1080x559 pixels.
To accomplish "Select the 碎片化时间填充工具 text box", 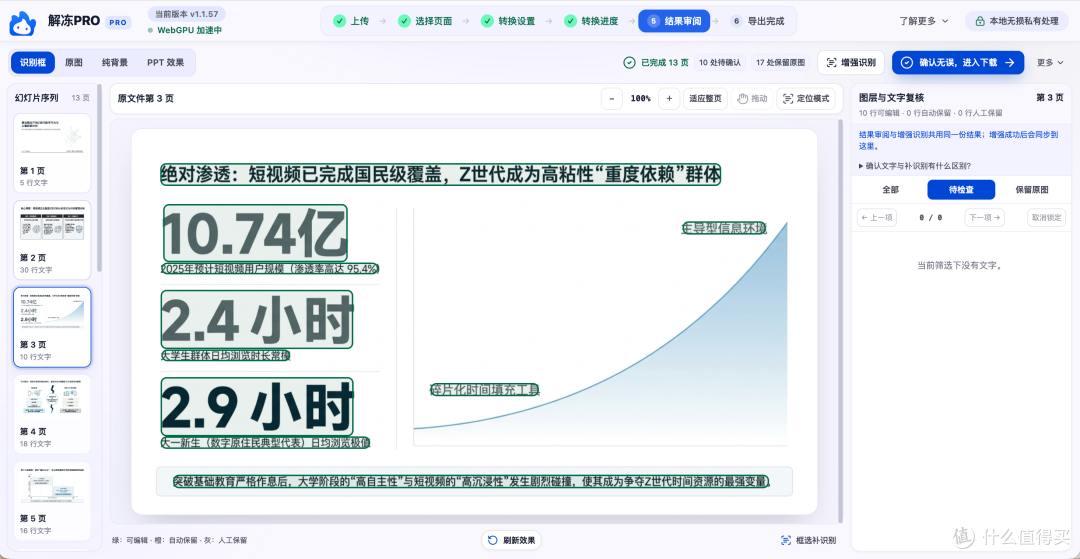I will [x=484, y=390].
